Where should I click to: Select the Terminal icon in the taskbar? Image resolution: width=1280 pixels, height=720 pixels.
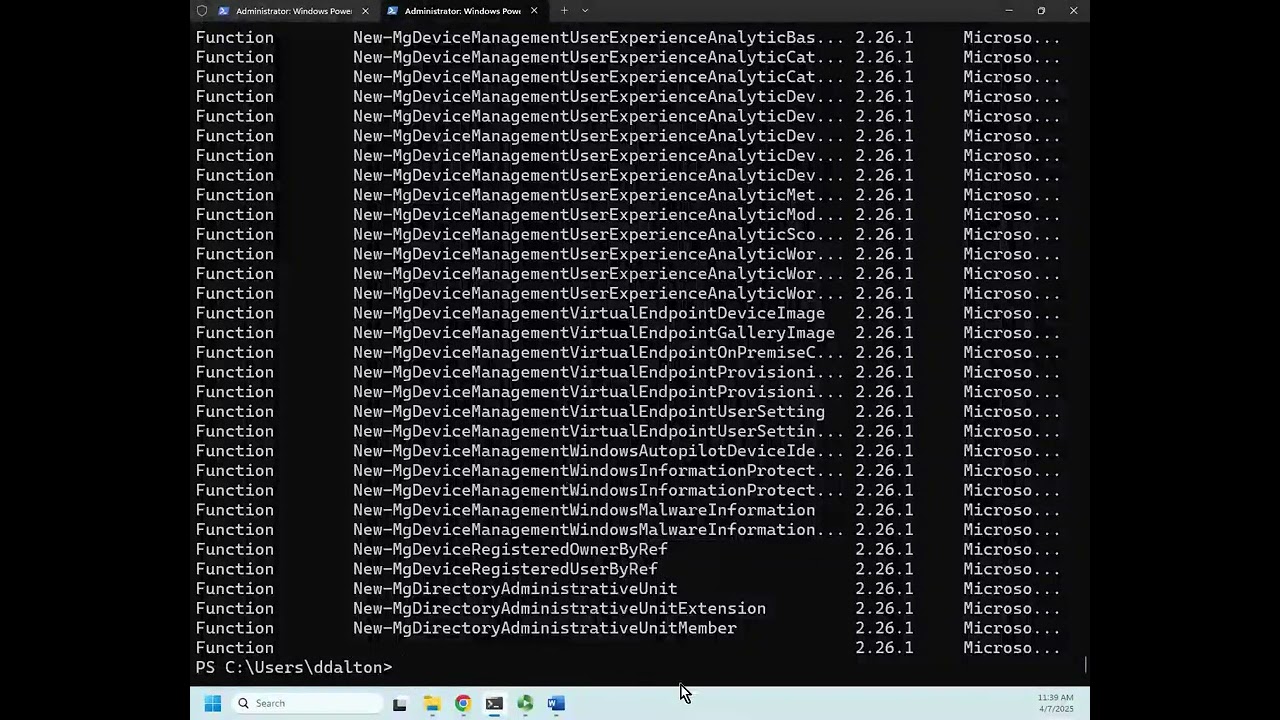click(494, 704)
